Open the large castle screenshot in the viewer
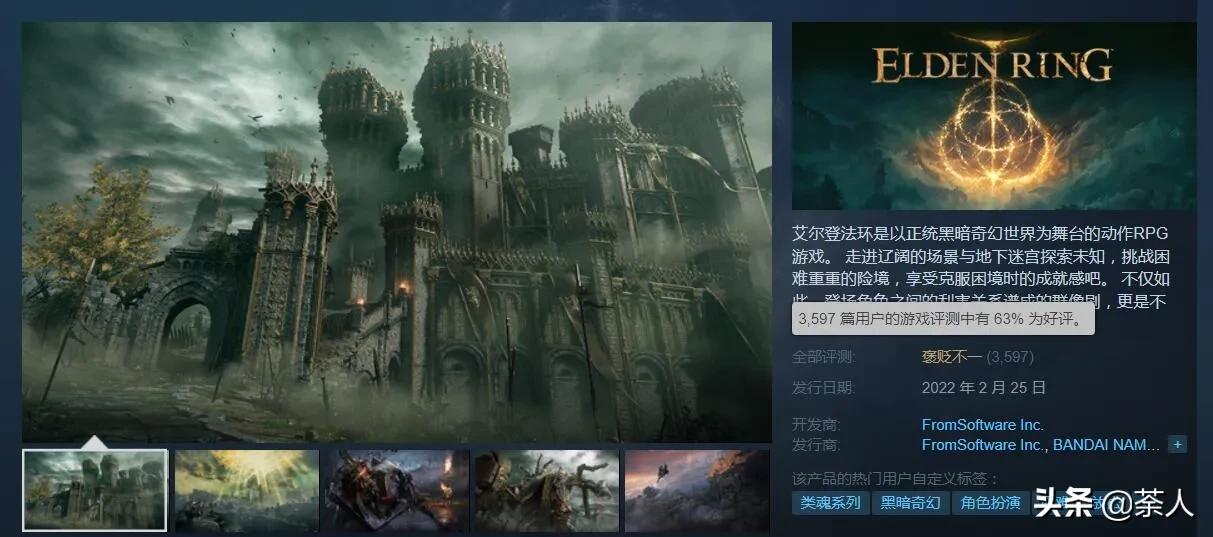 397,232
